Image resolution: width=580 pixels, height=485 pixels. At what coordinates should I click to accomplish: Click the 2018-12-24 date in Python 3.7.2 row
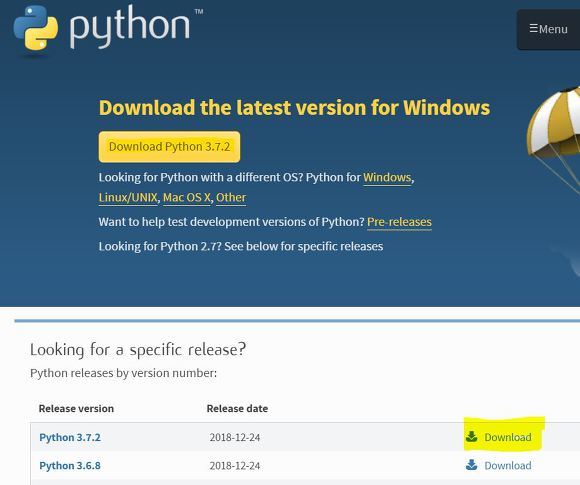[x=235, y=437]
